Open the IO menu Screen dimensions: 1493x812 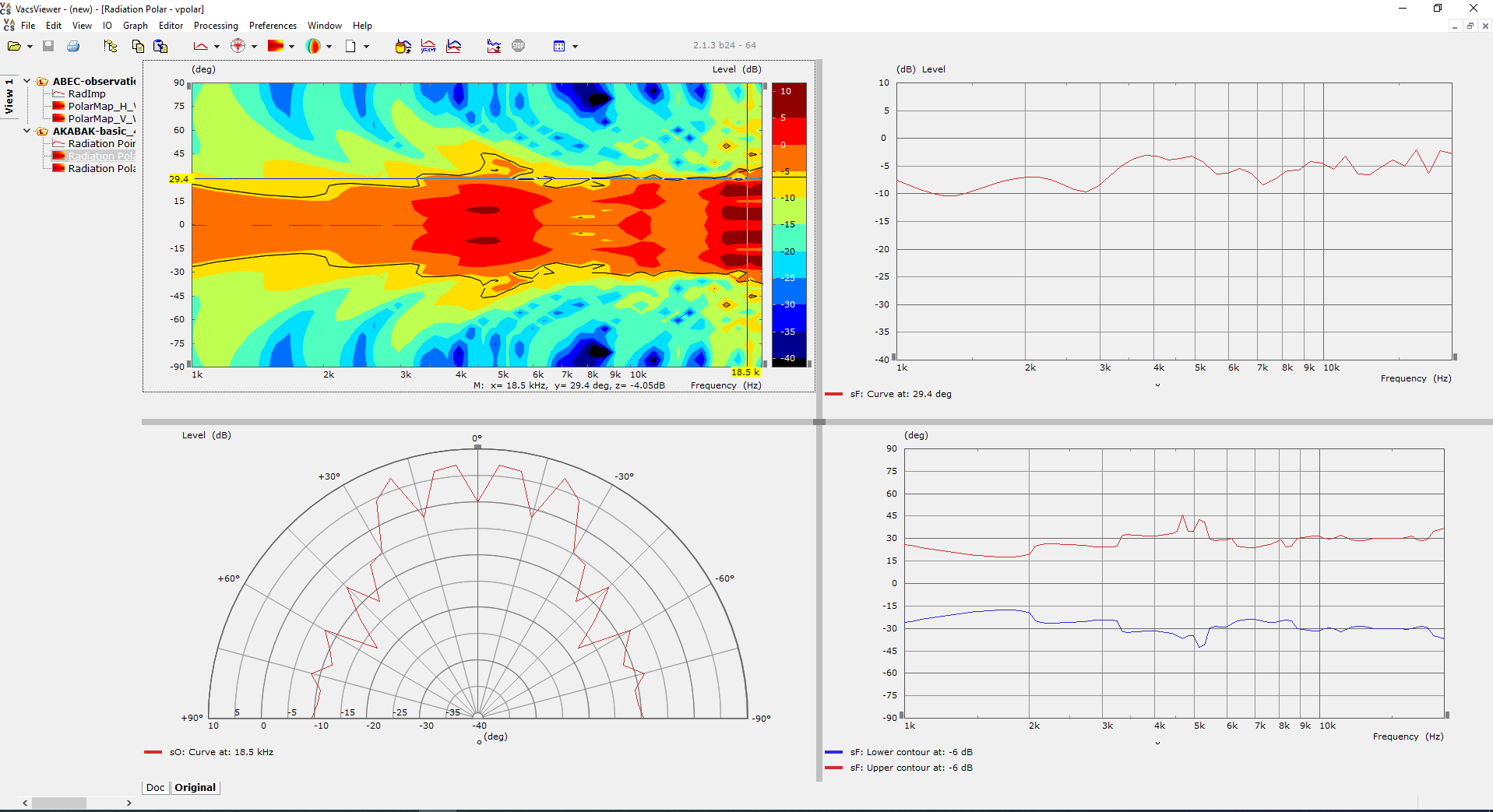pos(107,26)
